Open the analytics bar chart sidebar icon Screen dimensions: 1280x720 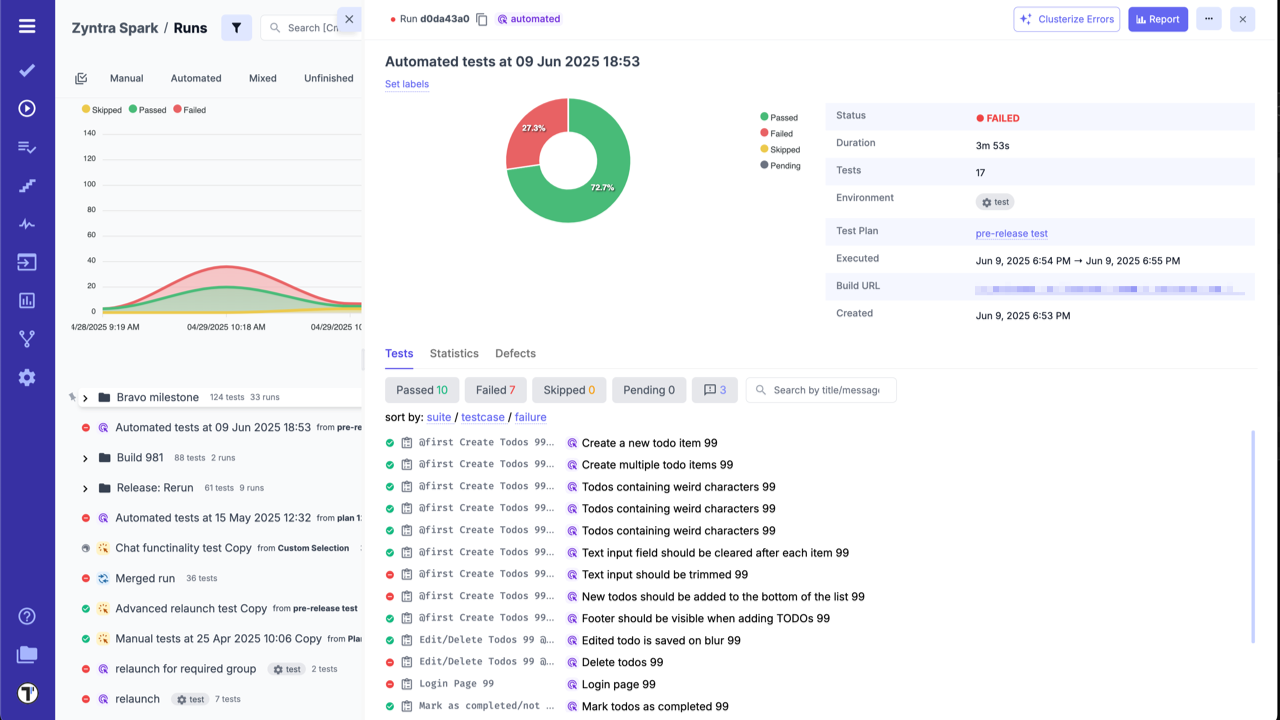[27, 300]
